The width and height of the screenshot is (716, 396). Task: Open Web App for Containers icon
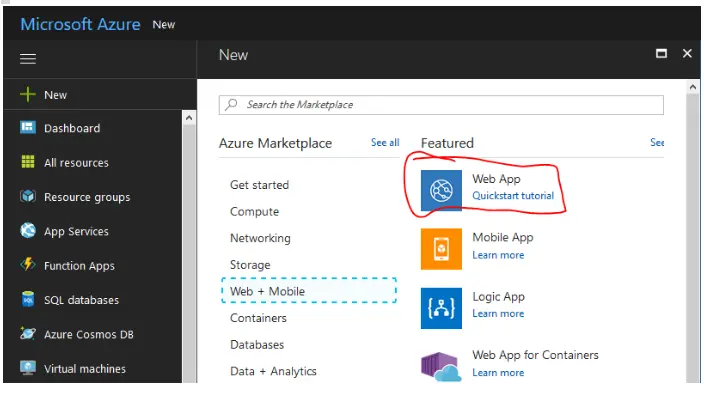(x=441, y=366)
